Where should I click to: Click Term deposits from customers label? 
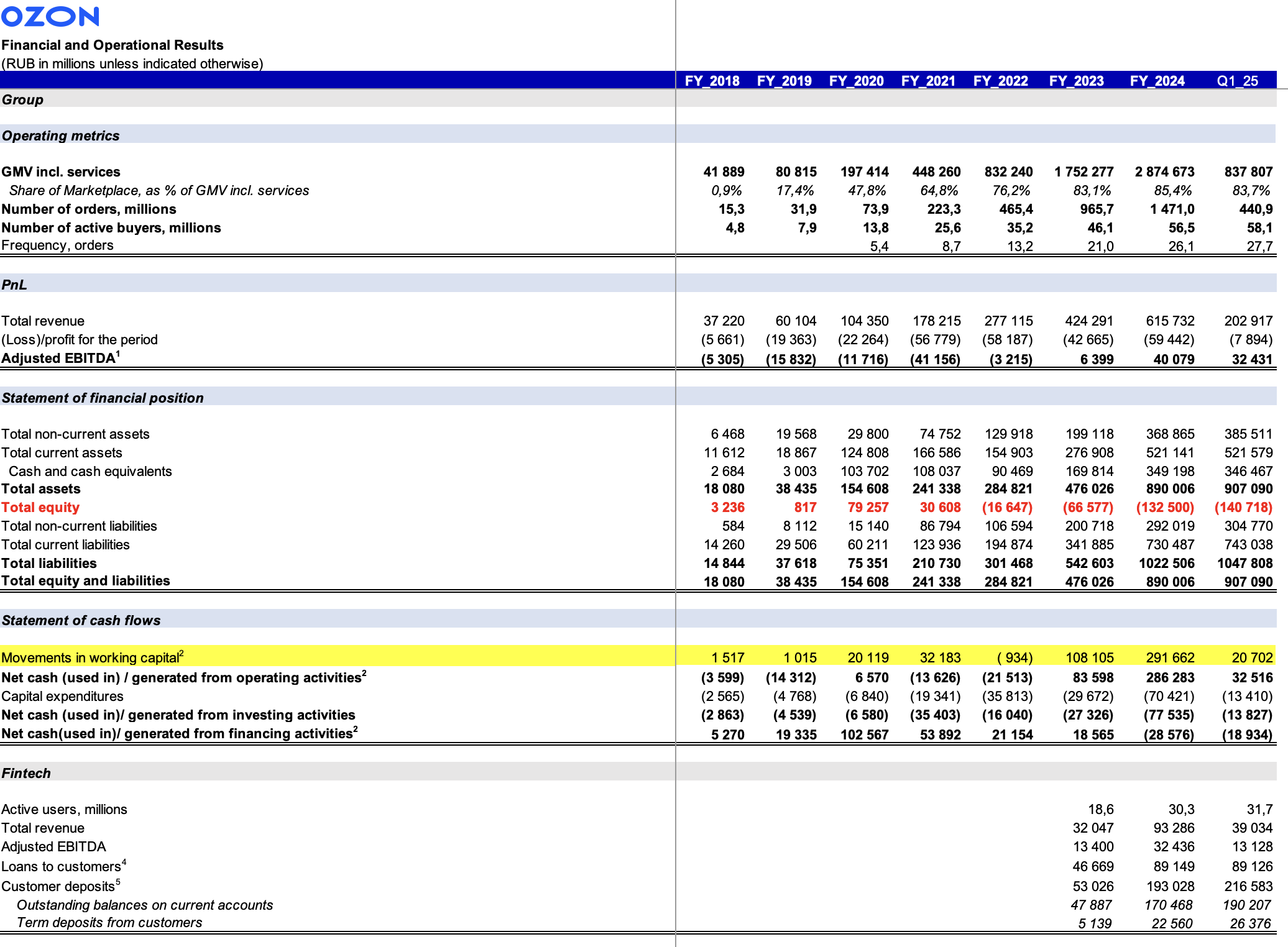tap(109, 922)
